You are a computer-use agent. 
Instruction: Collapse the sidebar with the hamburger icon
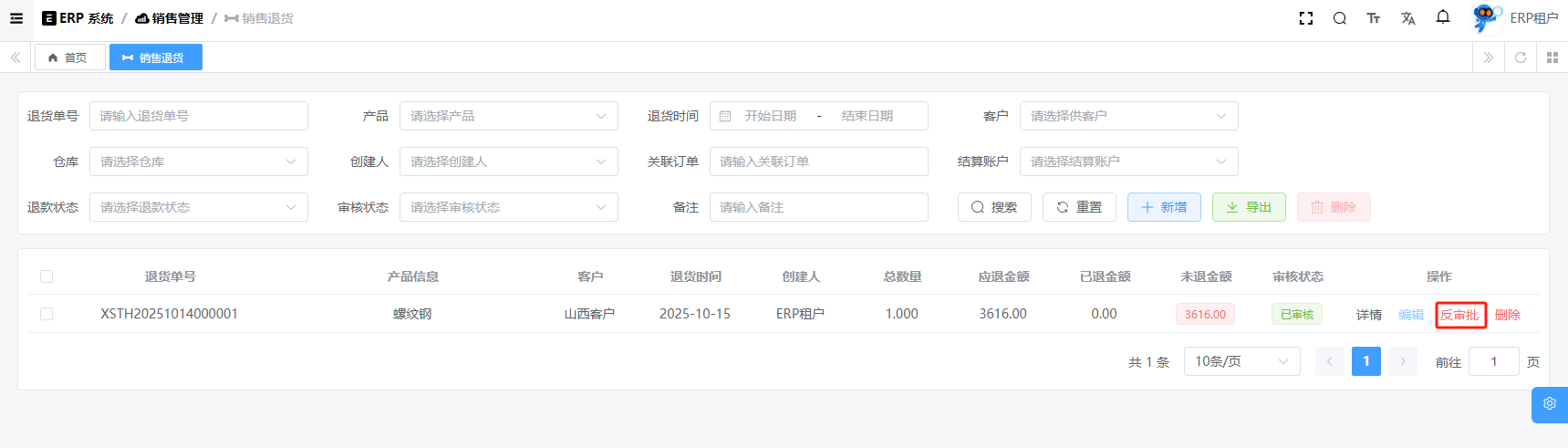16,18
